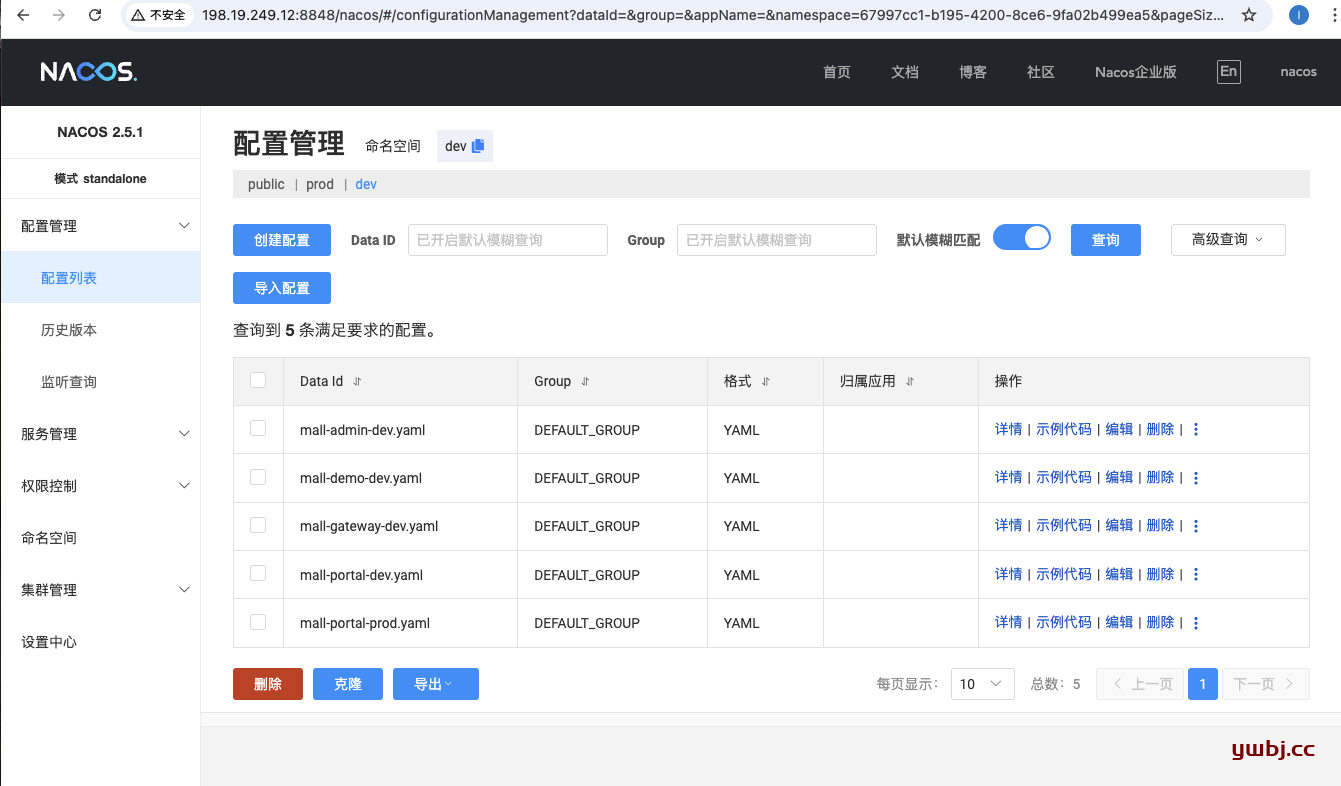
Task: Click the red 删除 batch button
Action: (x=268, y=684)
